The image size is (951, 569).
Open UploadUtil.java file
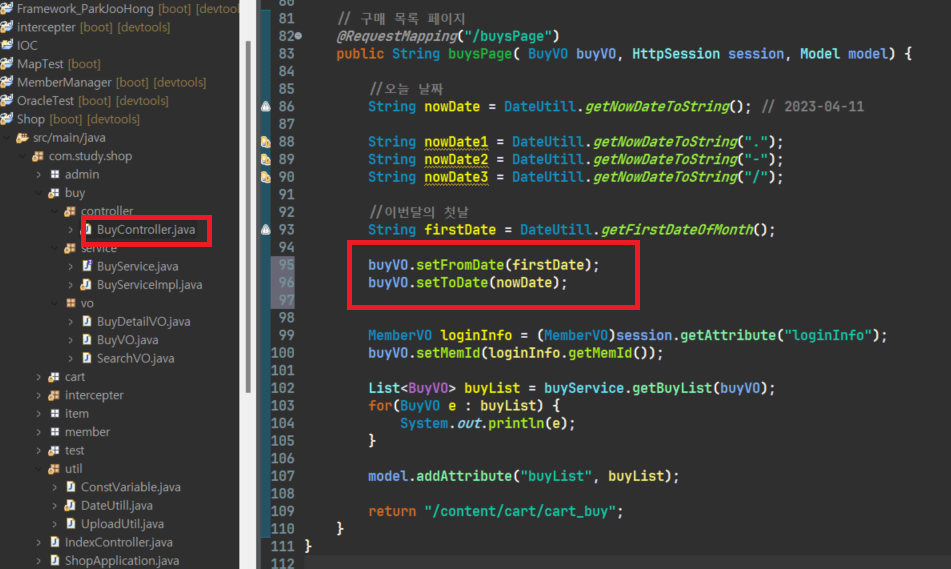(122, 524)
